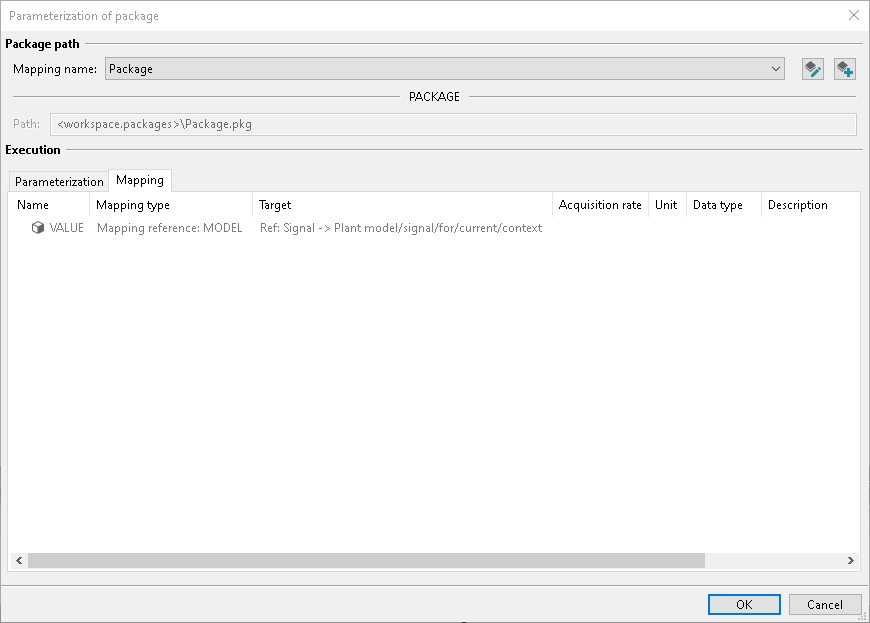Switch to the Parameterization tab
Screen dimensions: 870x623
click(59, 181)
